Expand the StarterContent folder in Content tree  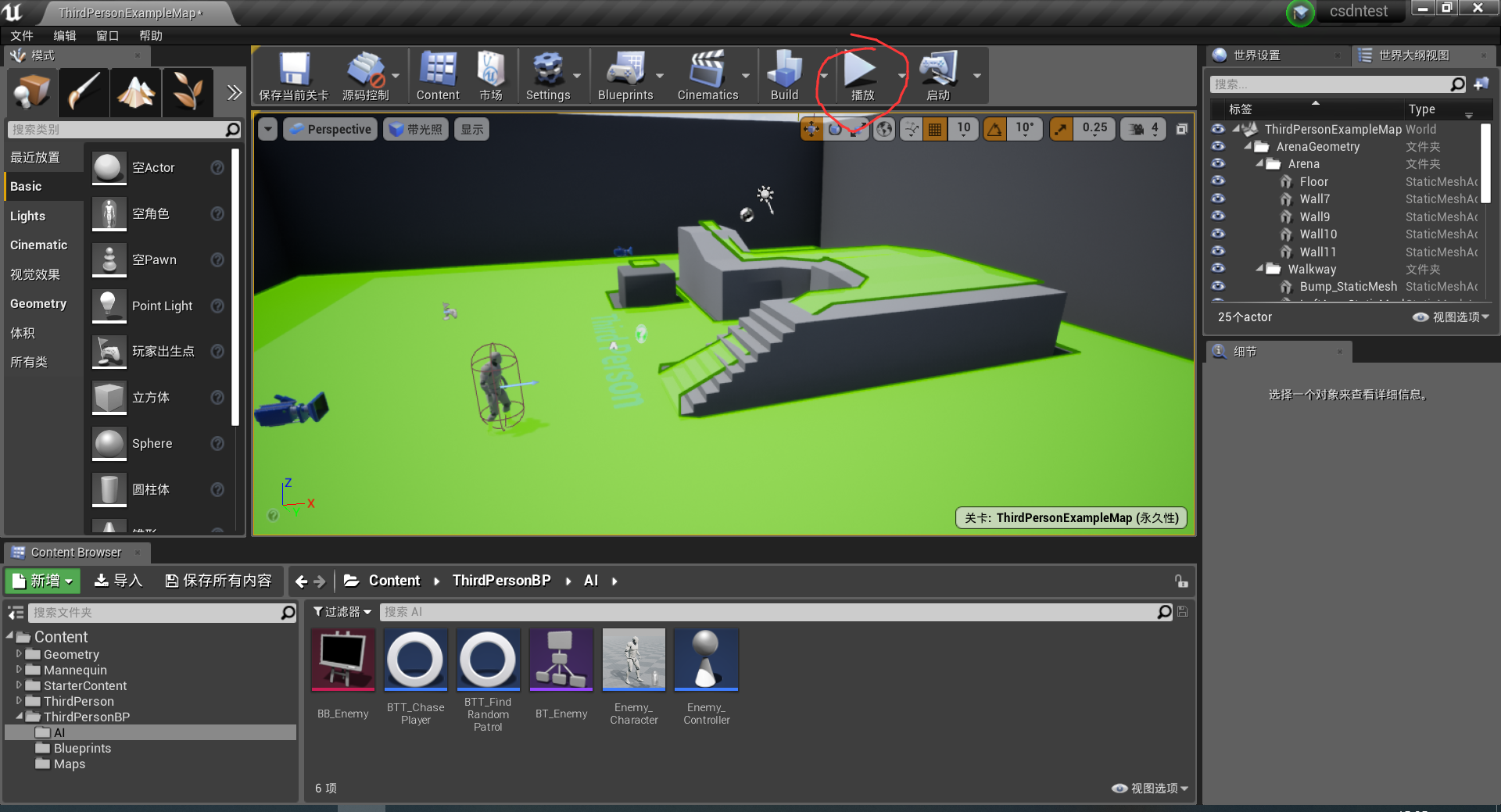pyautogui.click(x=20, y=685)
